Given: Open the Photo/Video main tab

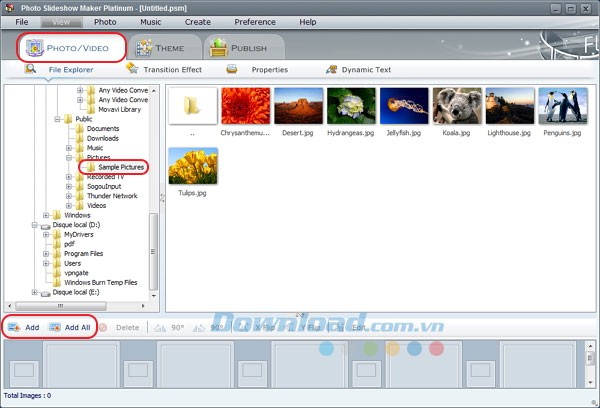Looking at the screenshot, I should click(70, 47).
